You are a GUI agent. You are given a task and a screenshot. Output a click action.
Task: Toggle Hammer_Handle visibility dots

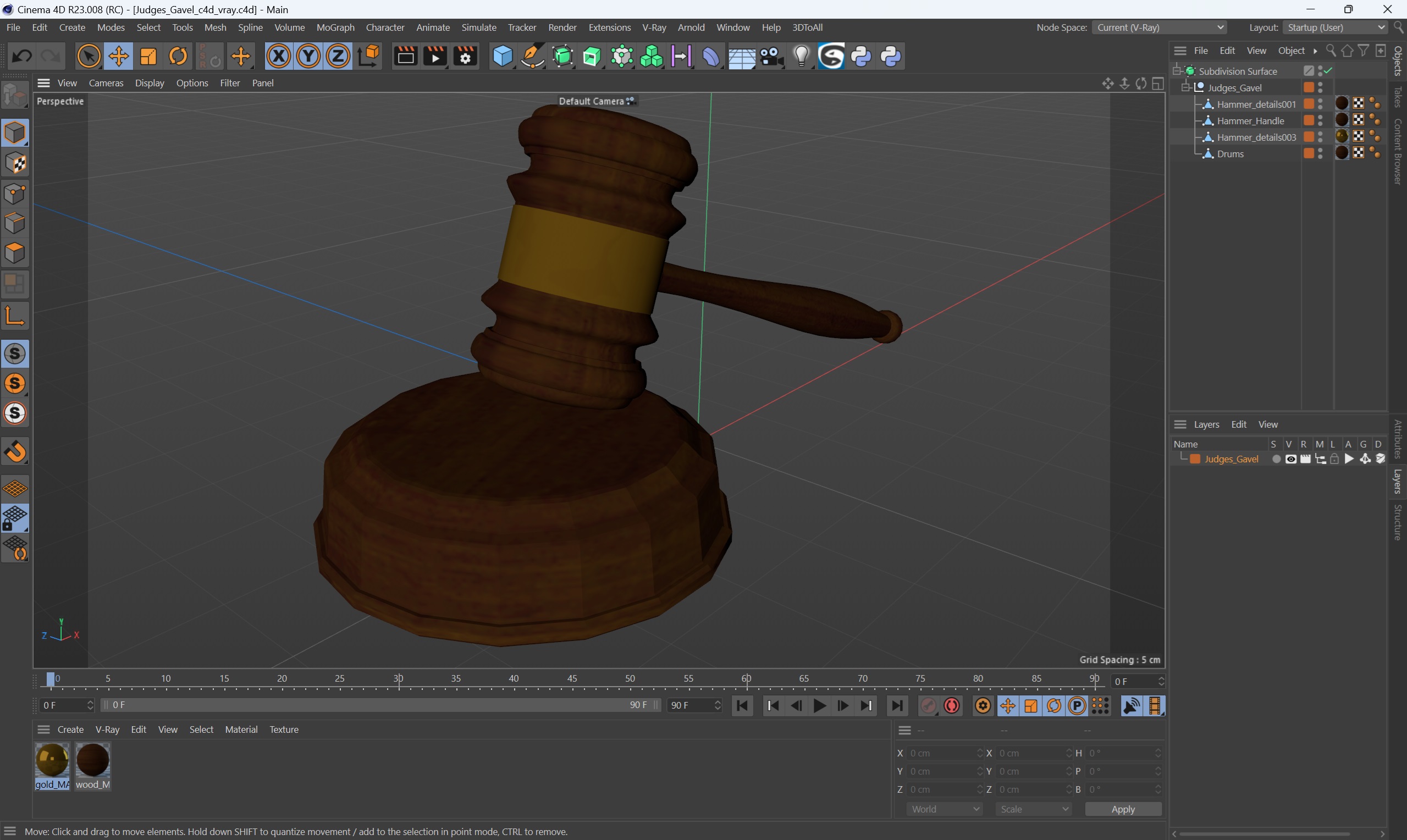pyautogui.click(x=1321, y=120)
